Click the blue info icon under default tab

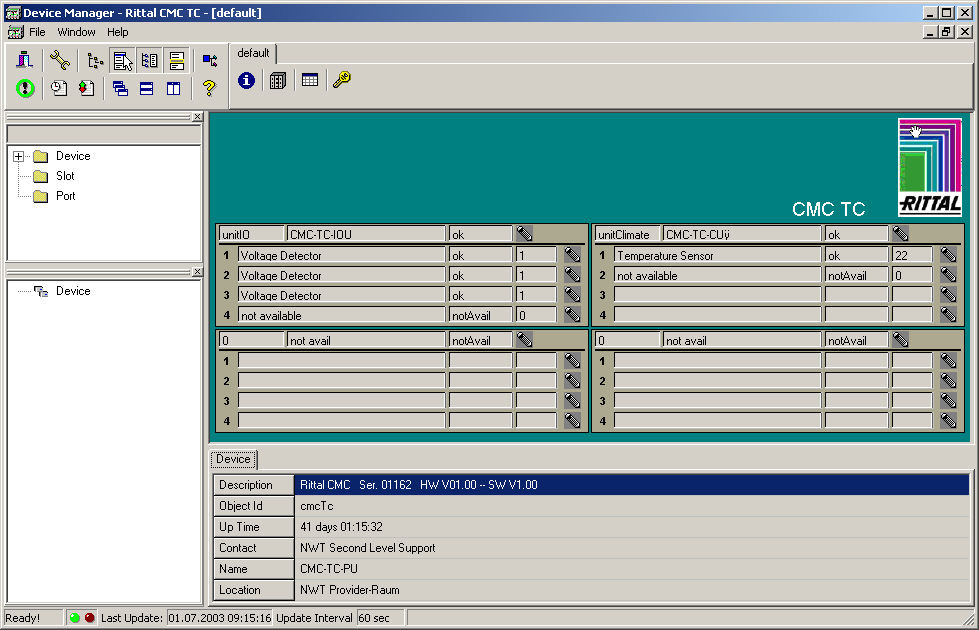247,80
